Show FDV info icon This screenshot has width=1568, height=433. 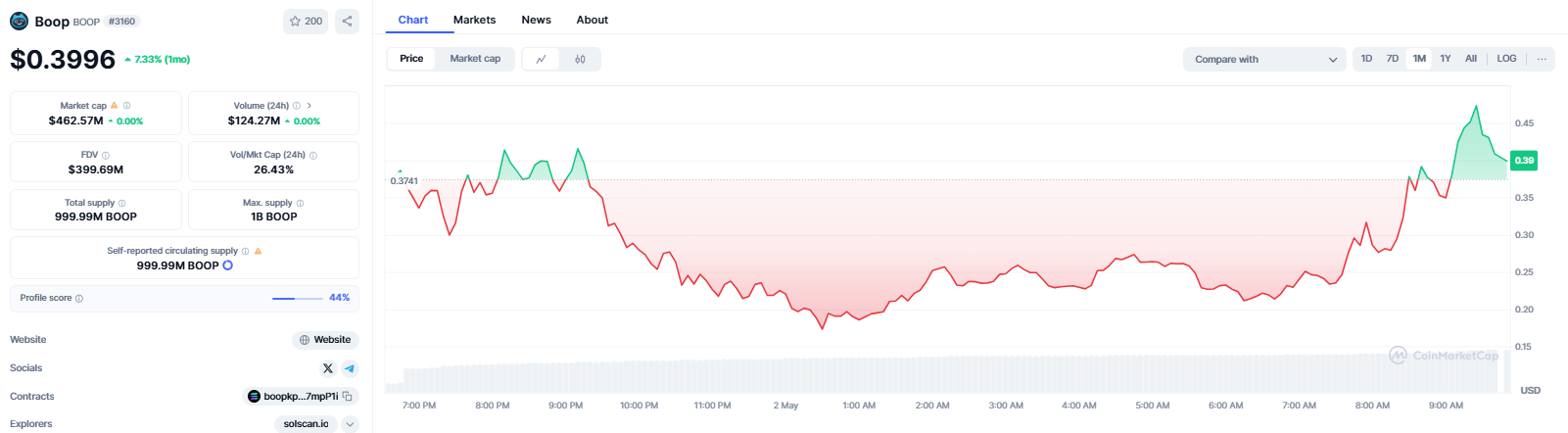[x=106, y=155]
